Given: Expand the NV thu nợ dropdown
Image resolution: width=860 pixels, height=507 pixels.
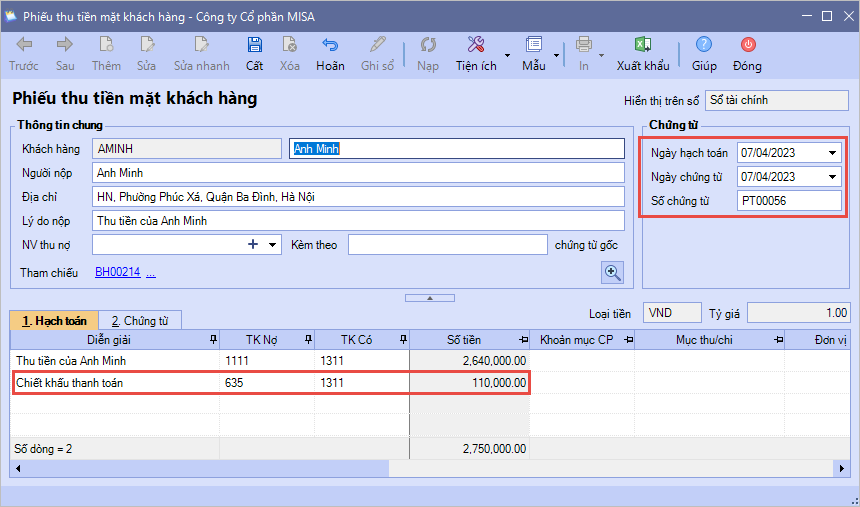Looking at the screenshot, I should click(x=272, y=244).
